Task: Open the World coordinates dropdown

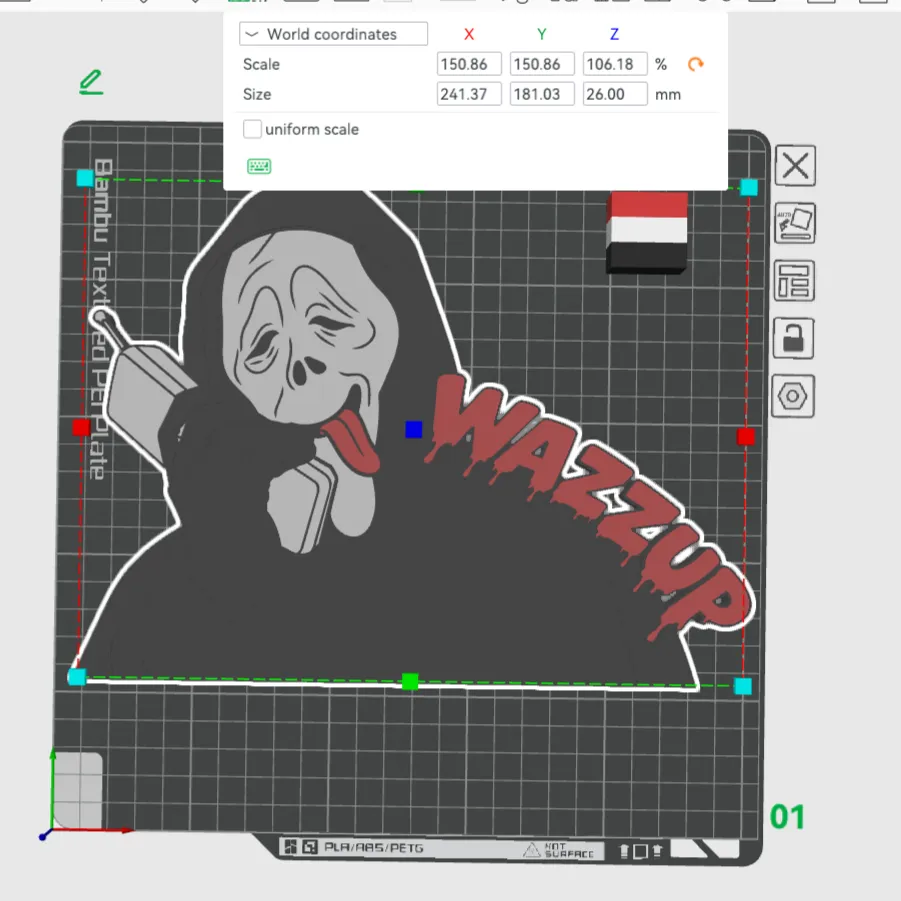Action: (333, 34)
